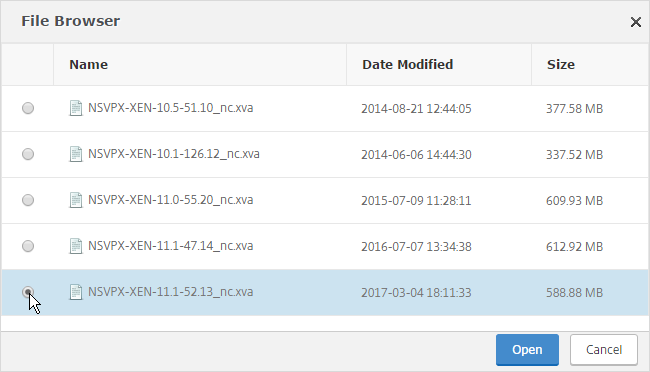Screen dimensions: 650x372
Task: Click the file icon for NSVPX-XEN-11.1-47.14_nc.xva
Action: (x=75, y=246)
